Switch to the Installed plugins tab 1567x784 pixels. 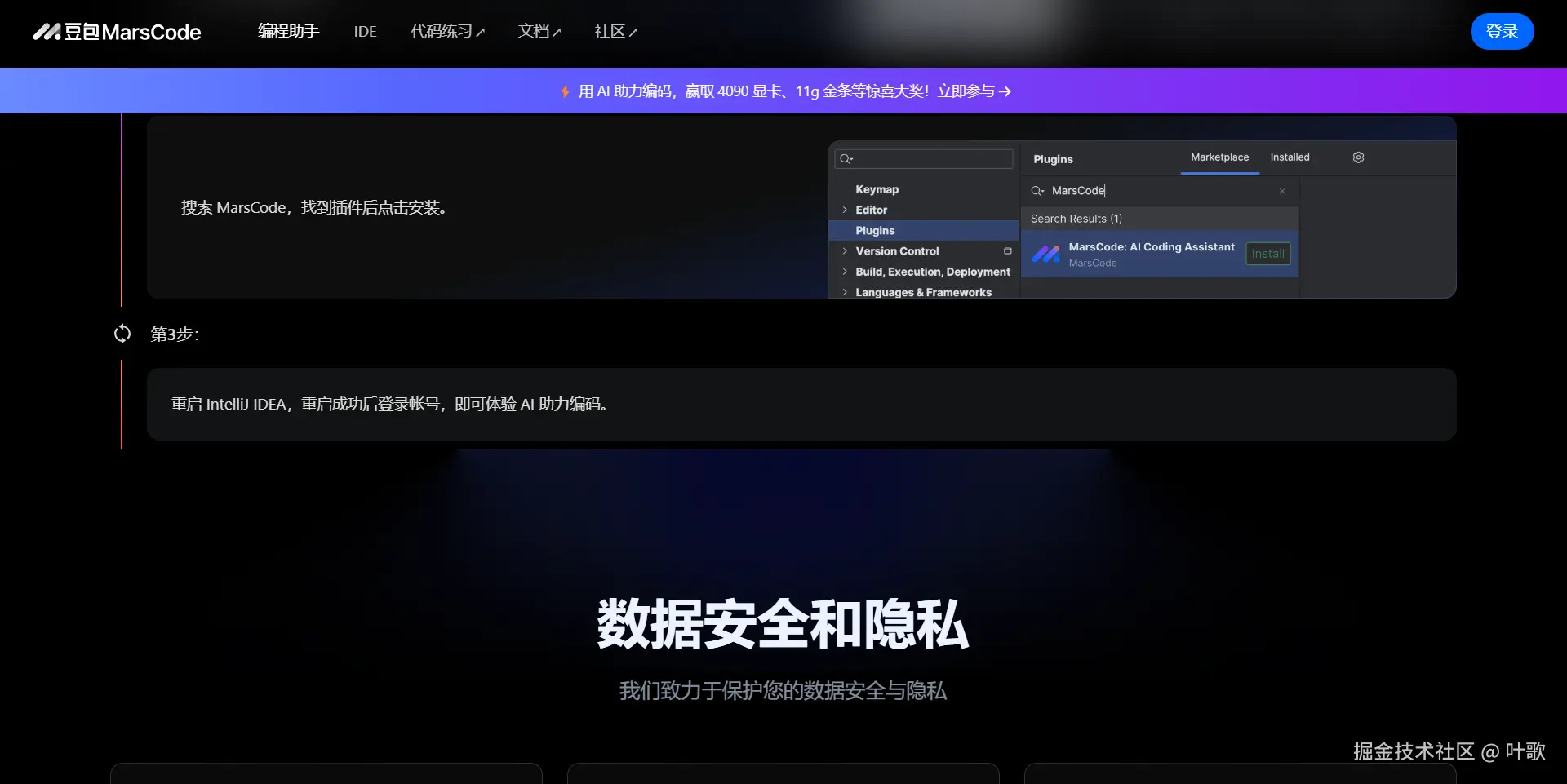[x=1290, y=157]
